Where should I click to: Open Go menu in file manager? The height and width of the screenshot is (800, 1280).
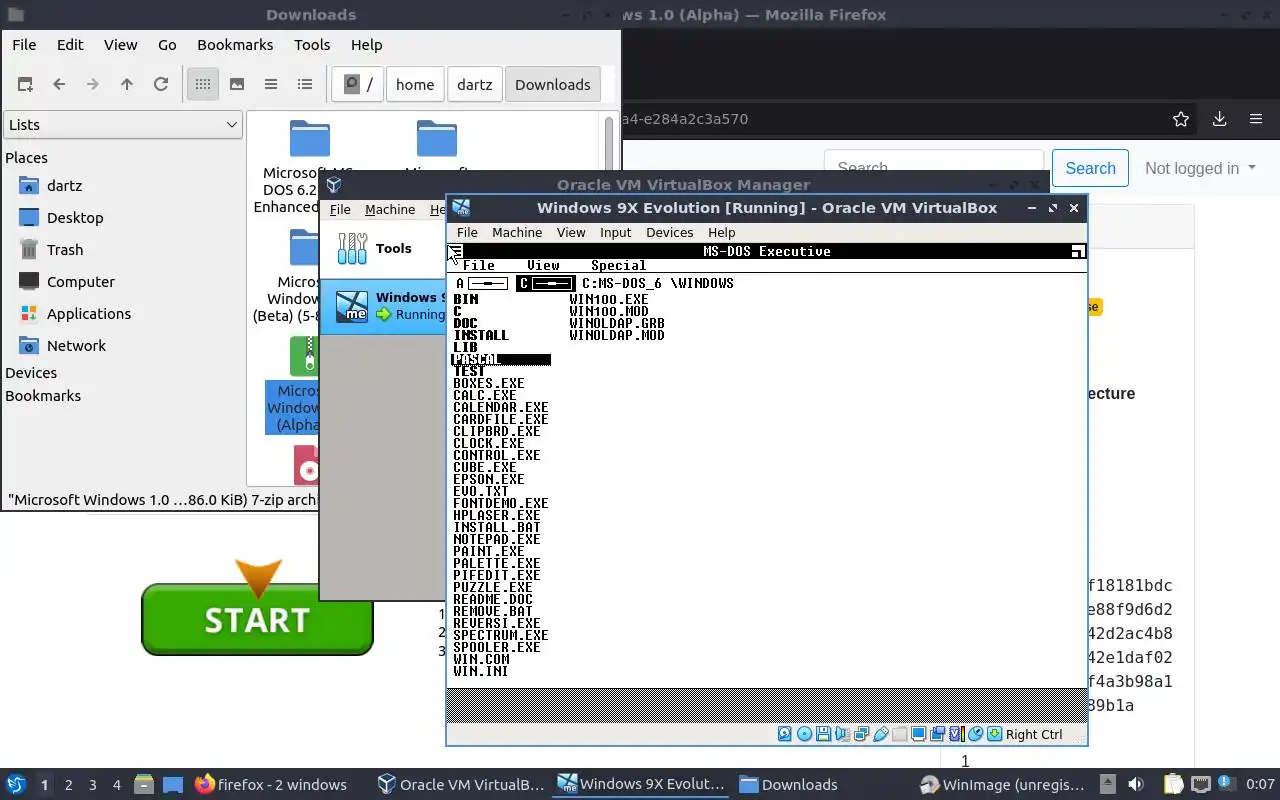coord(167,44)
